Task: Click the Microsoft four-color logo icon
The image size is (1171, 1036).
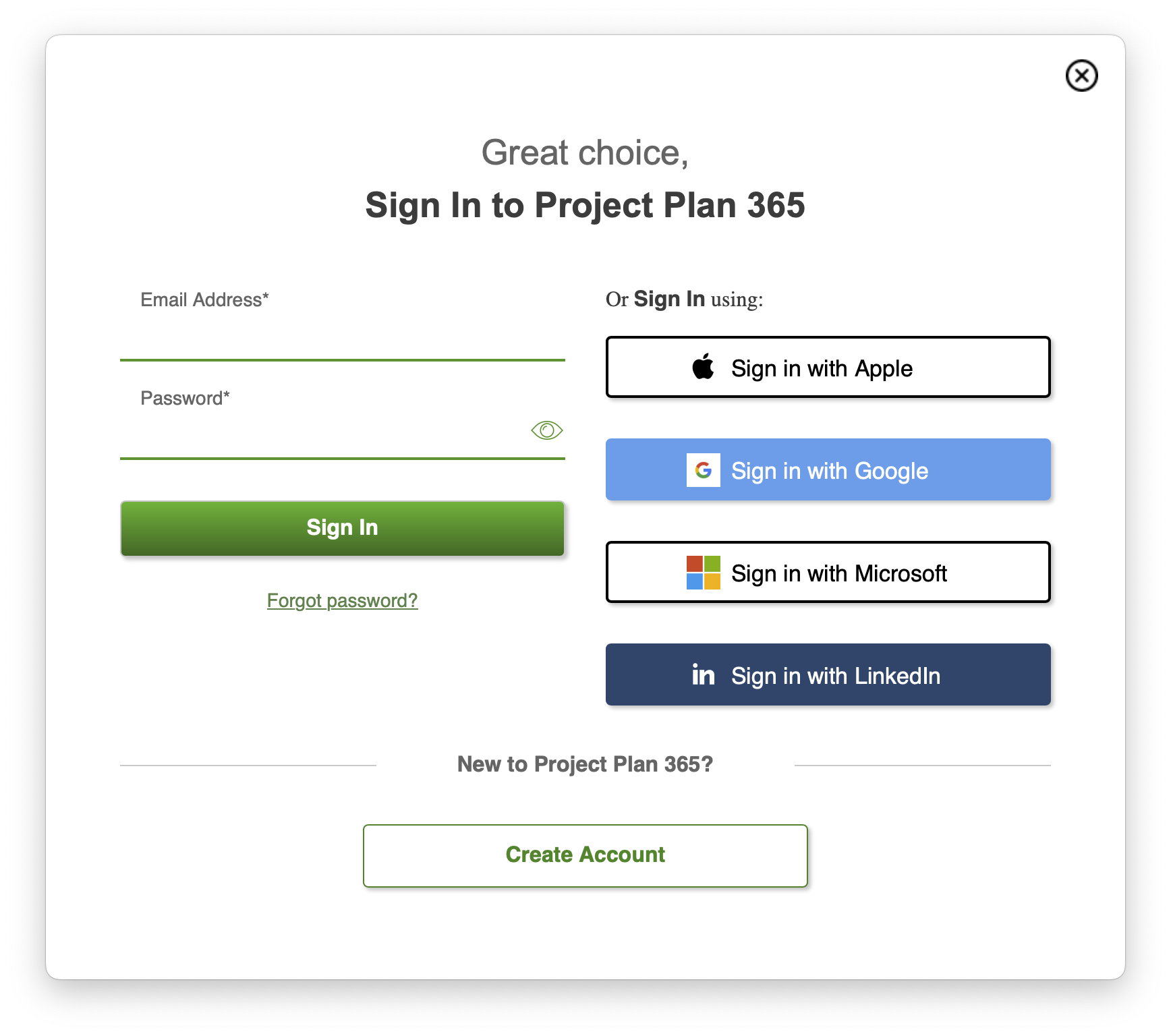Action: tap(703, 572)
